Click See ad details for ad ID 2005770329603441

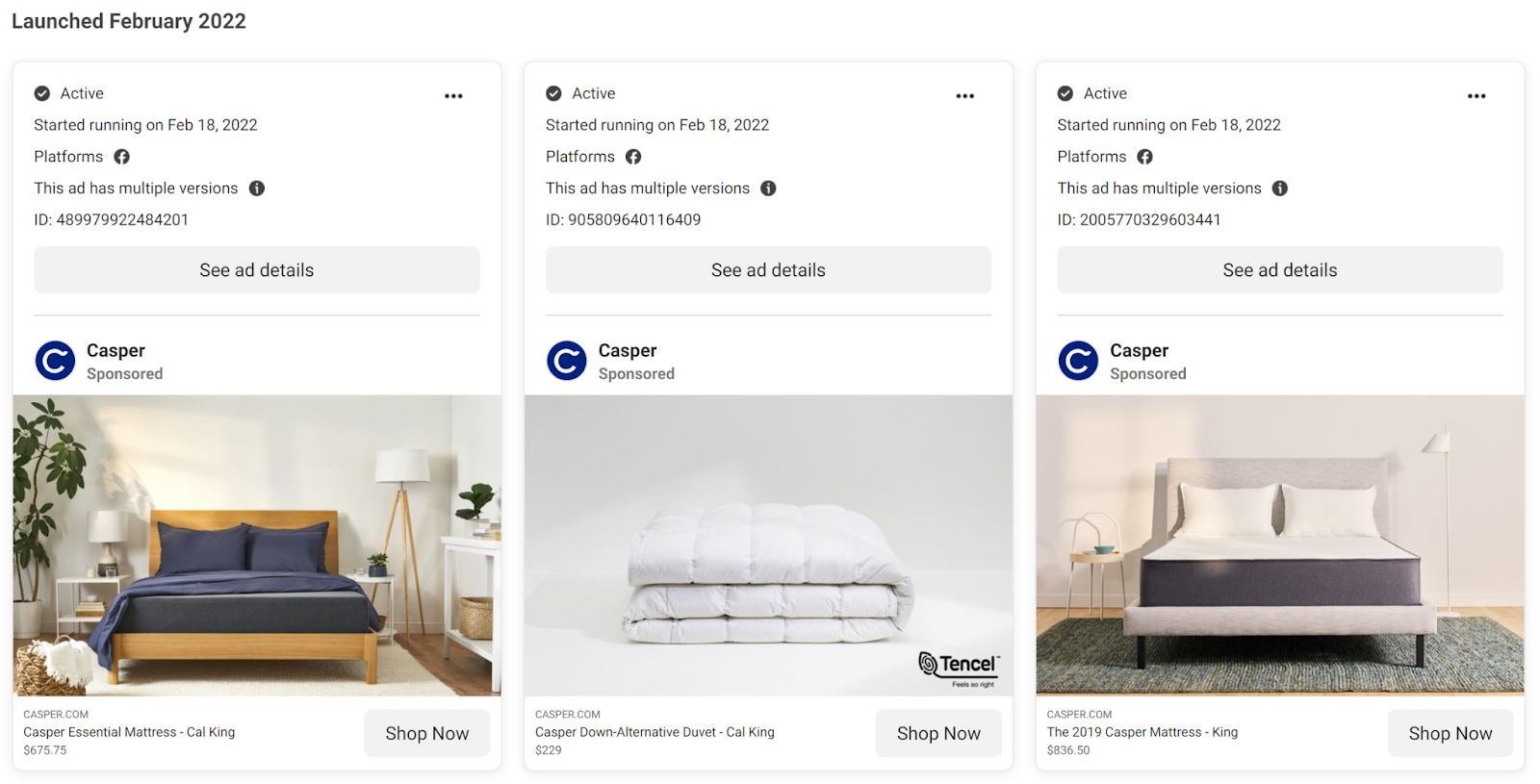[x=1280, y=270]
